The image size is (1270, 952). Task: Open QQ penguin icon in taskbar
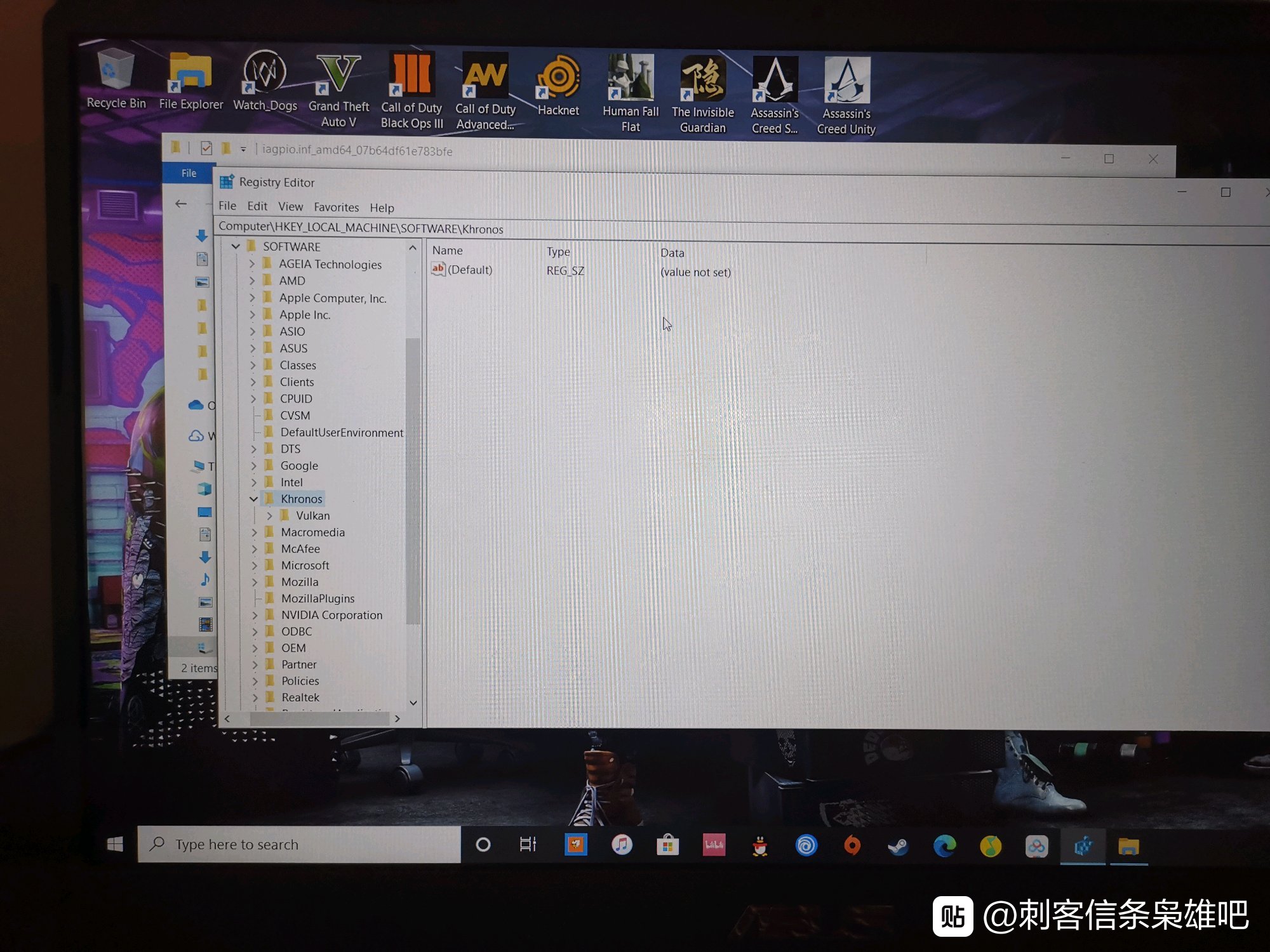click(x=760, y=846)
